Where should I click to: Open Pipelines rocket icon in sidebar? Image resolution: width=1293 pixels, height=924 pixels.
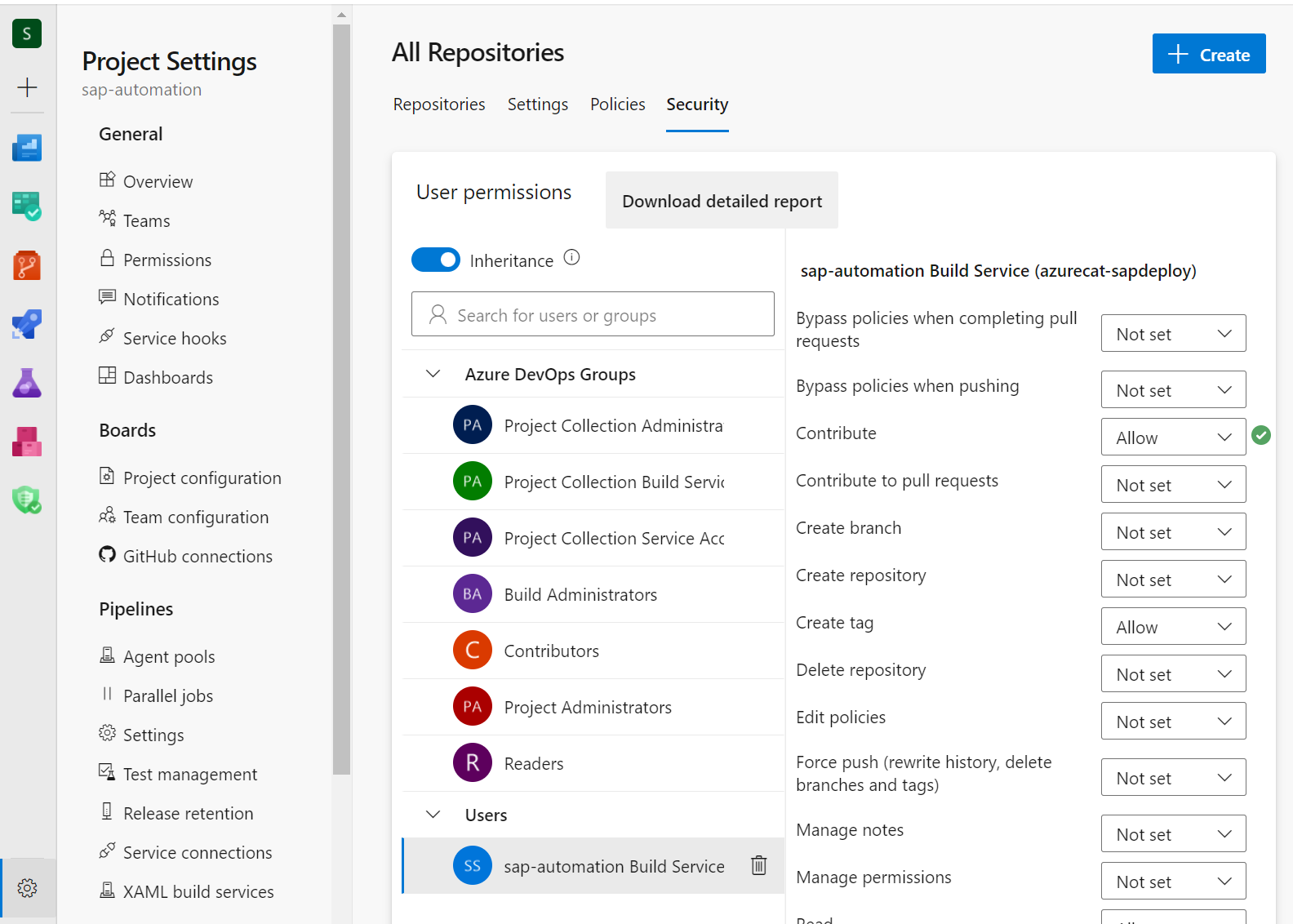[x=27, y=324]
